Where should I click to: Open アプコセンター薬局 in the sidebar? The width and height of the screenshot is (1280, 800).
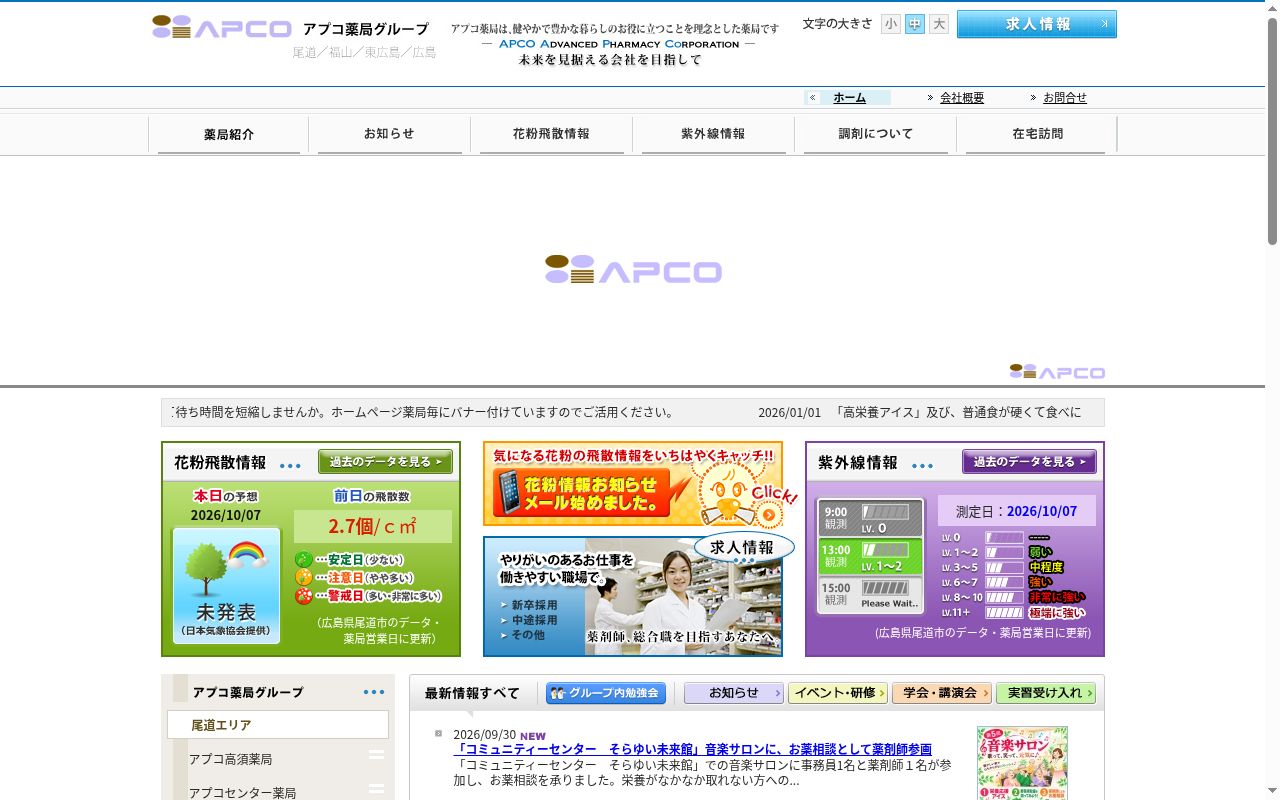click(x=243, y=793)
